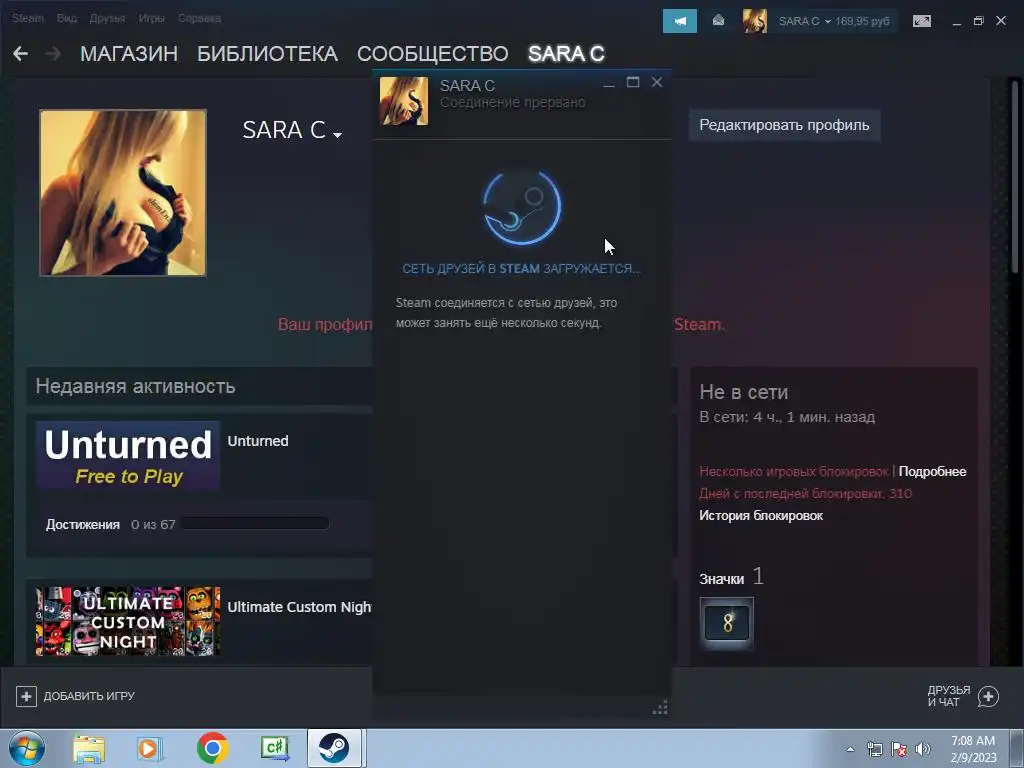Screen dimensions: 1024x768
Task: Open the Друзья menu
Action: point(107,18)
